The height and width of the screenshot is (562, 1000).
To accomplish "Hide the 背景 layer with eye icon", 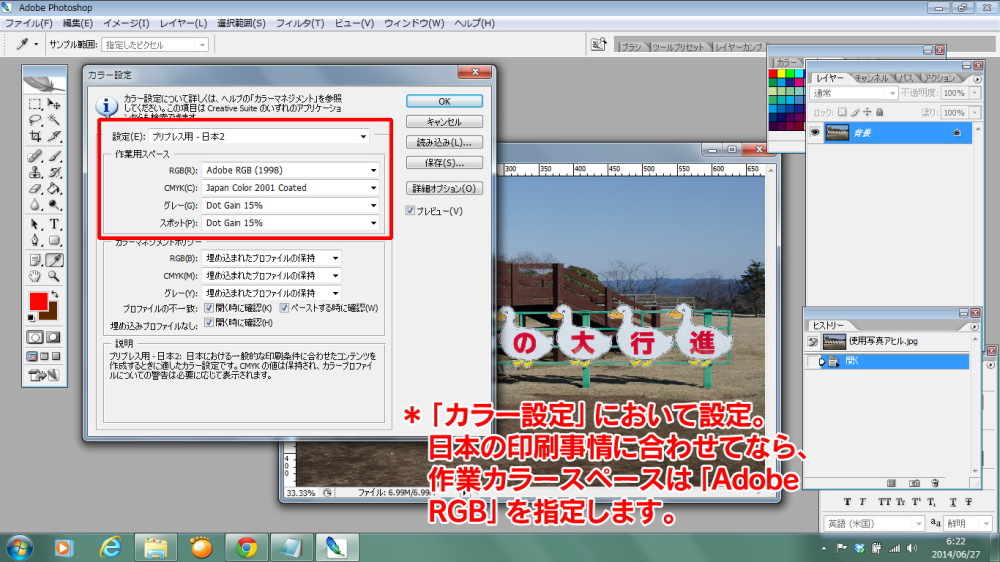I will (x=816, y=132).
